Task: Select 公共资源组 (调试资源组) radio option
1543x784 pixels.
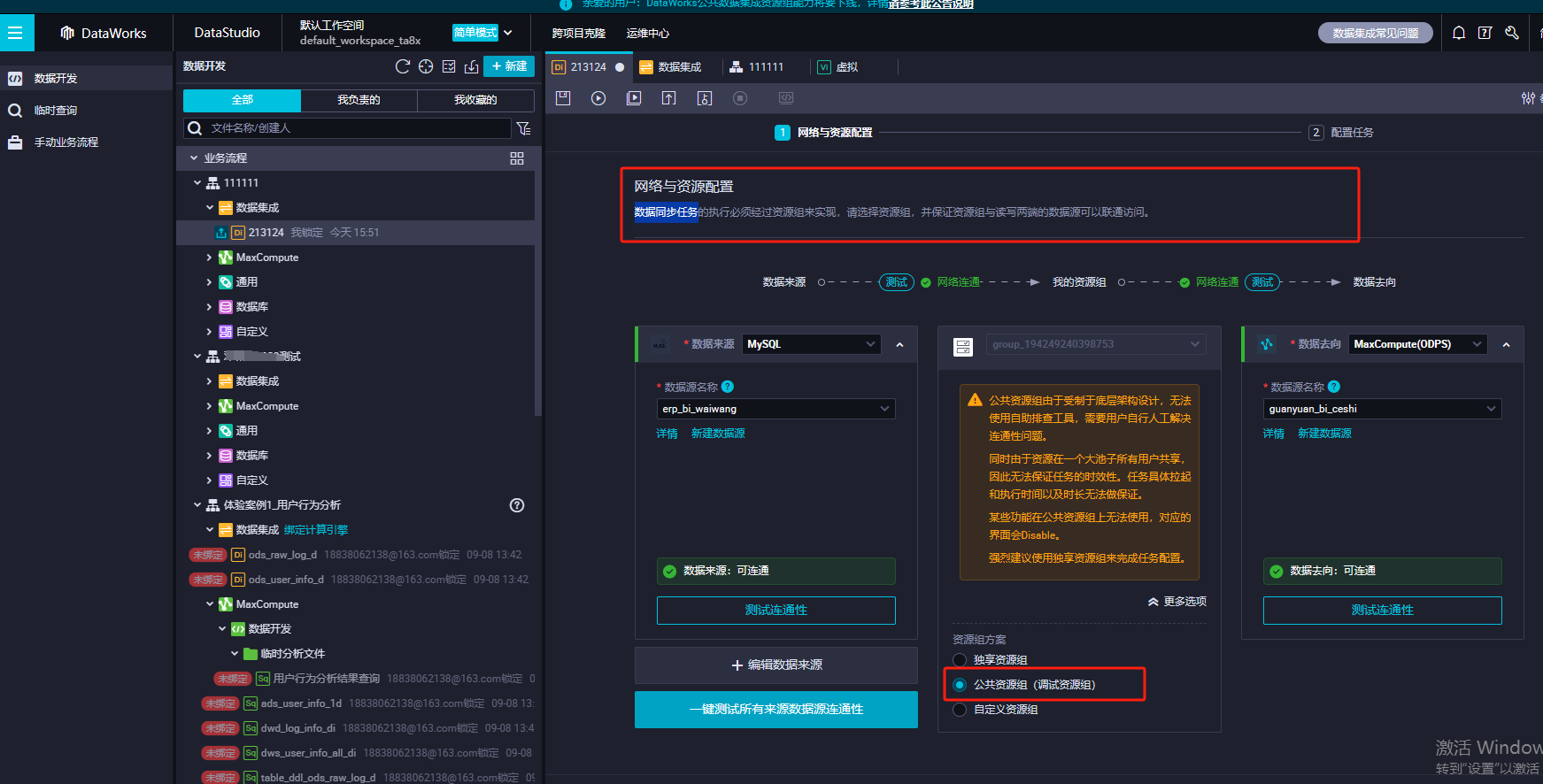Action: click(960, 685)
